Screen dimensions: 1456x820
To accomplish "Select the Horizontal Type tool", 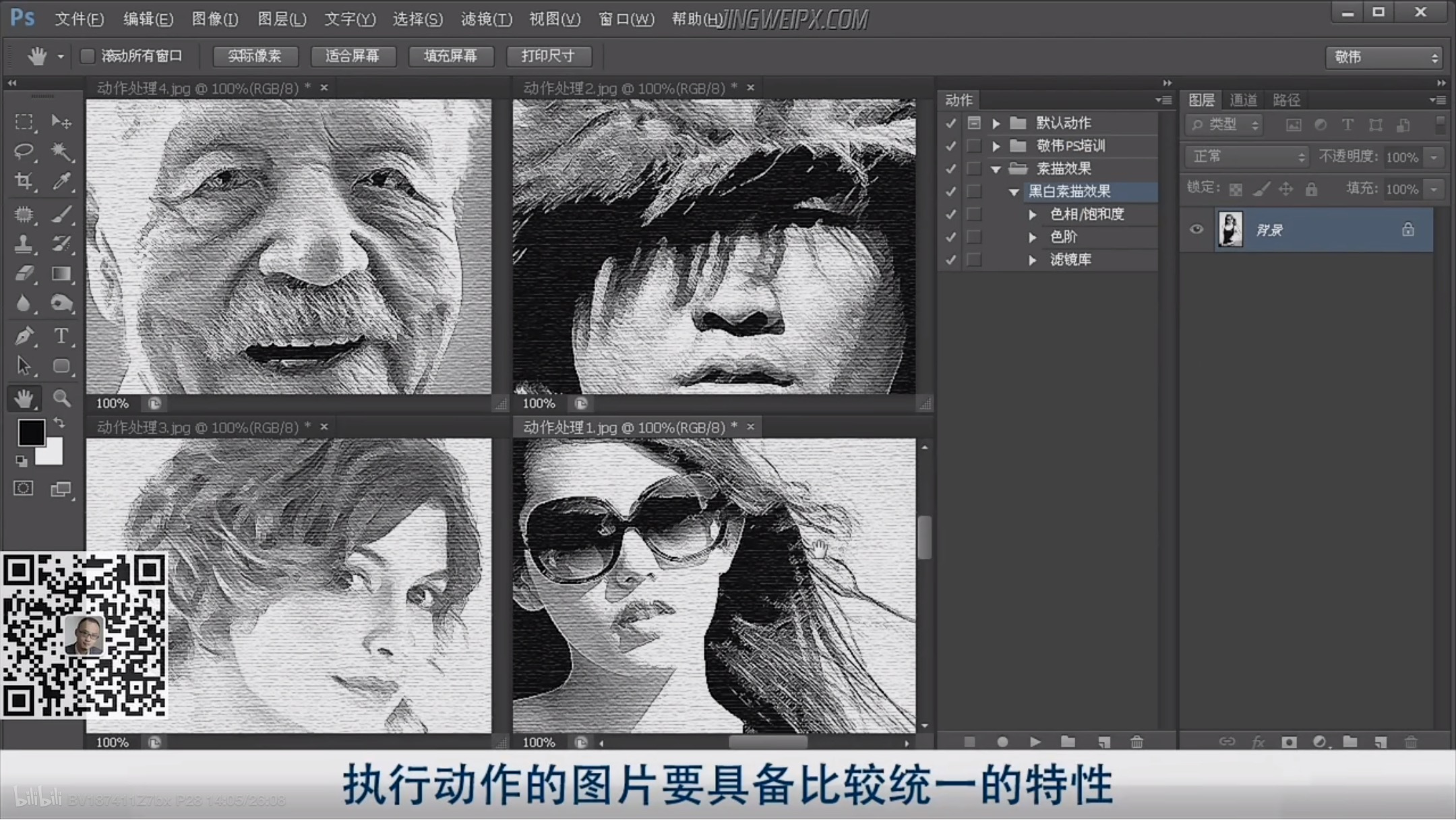I will point(61,335).
